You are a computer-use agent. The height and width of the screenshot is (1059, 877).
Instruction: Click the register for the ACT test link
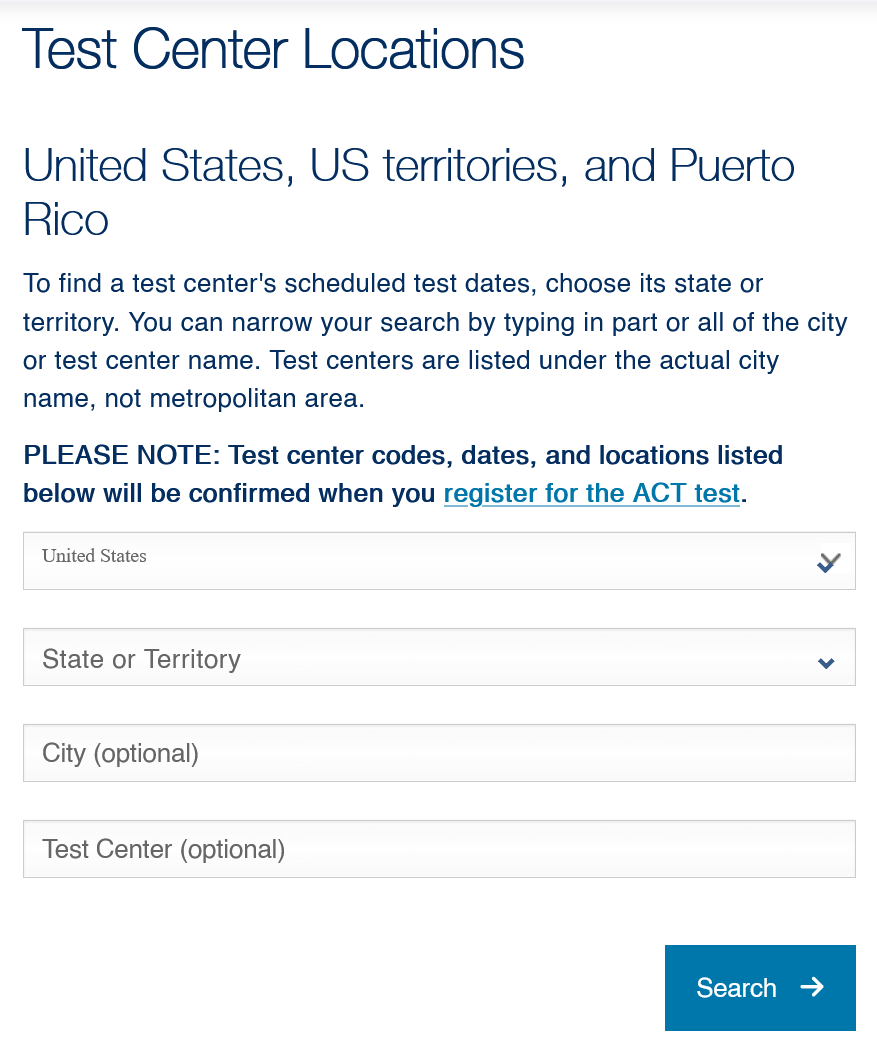[x=591, y=493]
